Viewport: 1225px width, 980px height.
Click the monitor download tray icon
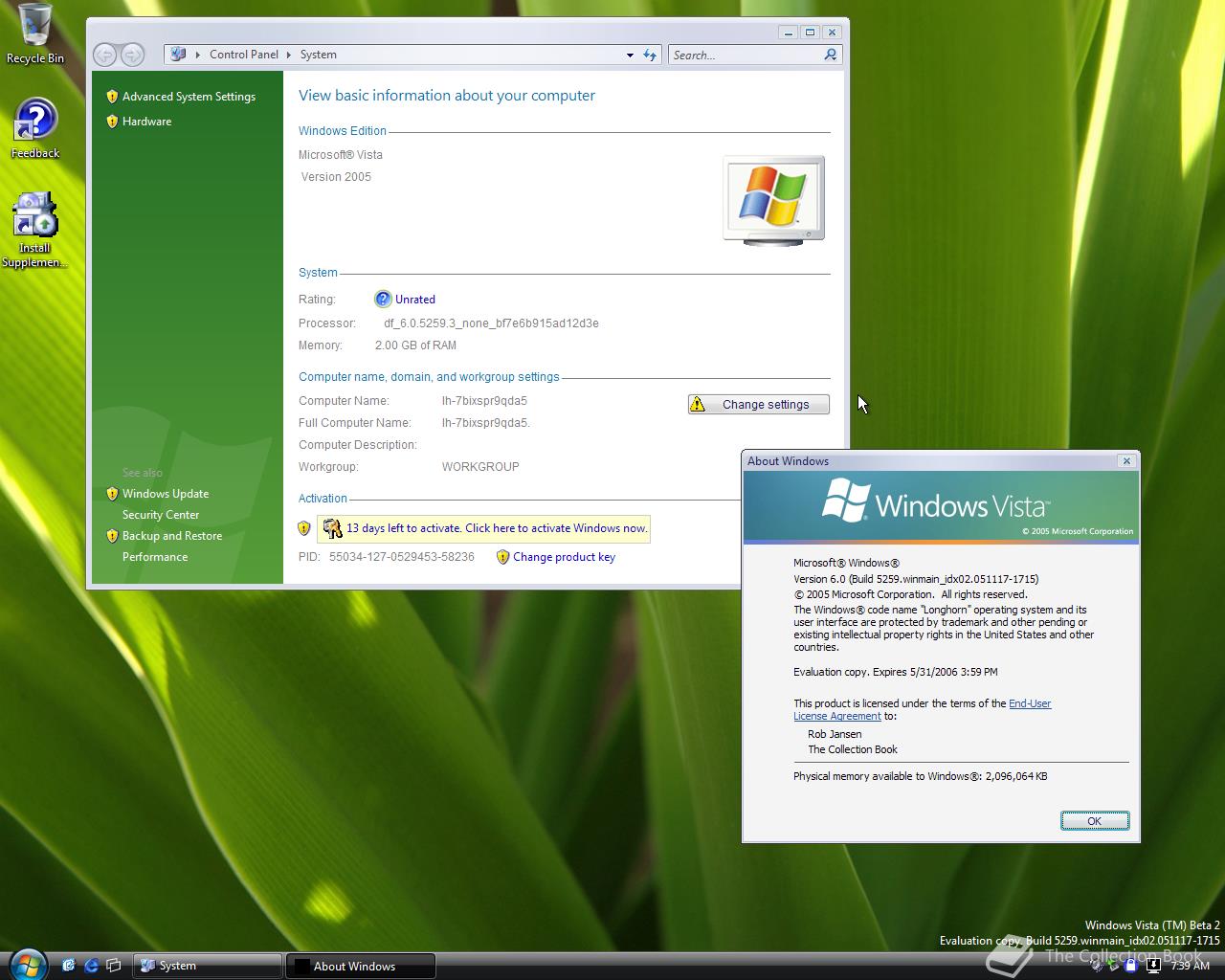click(1153, 966)
